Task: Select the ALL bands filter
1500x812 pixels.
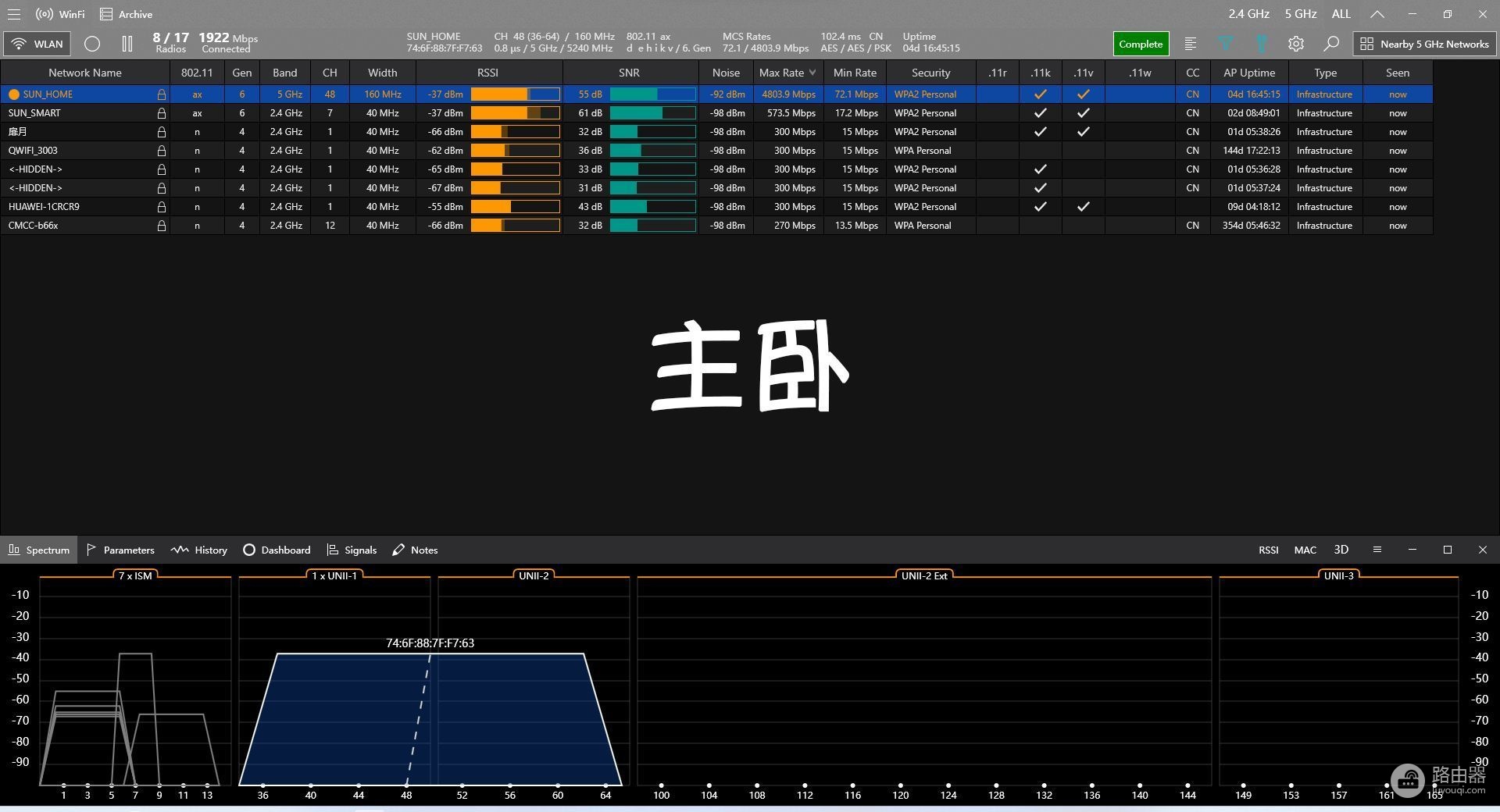Action: click(x=1341, y=14)
